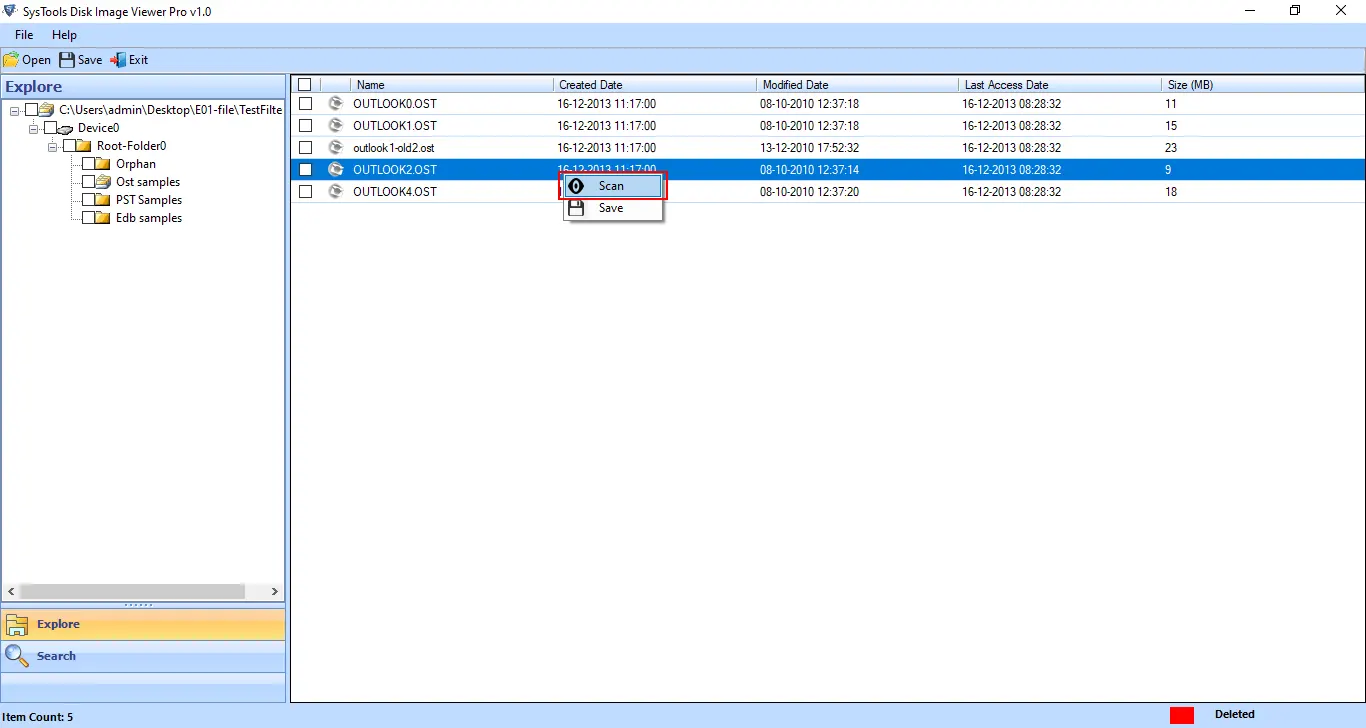Tick the checkbox for the C:\Users\admin path node
The image size is (1366, 728).
(32, 110)
